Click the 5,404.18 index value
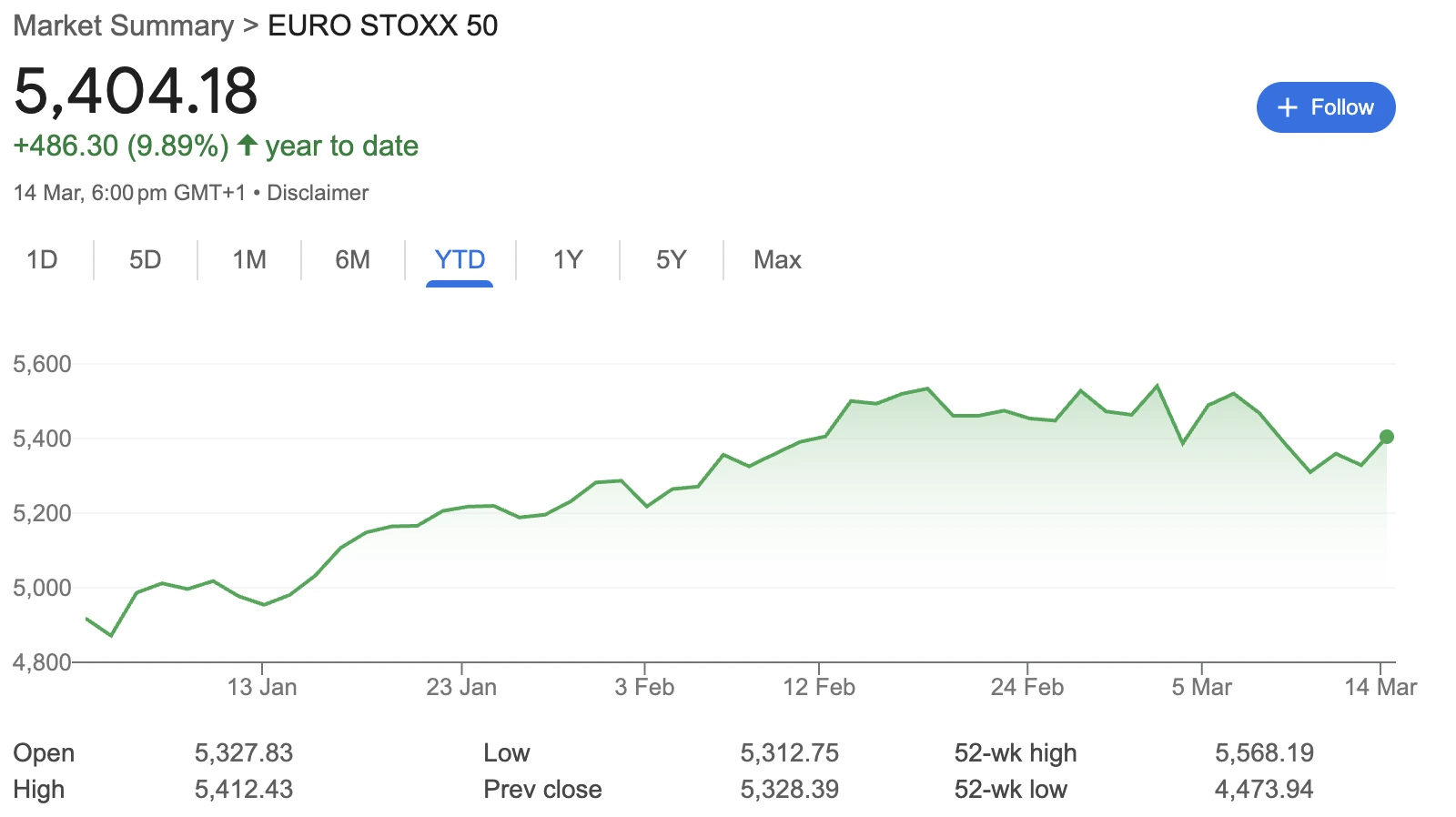Viewport: 1456px width, 817px height. 136,91
